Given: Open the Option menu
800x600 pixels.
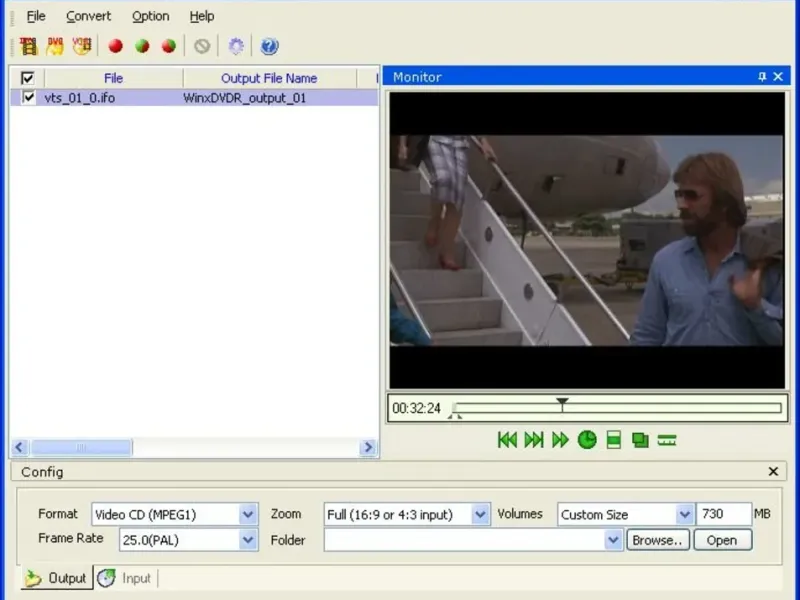Looking at the screenshot, I should coord(151,16).
